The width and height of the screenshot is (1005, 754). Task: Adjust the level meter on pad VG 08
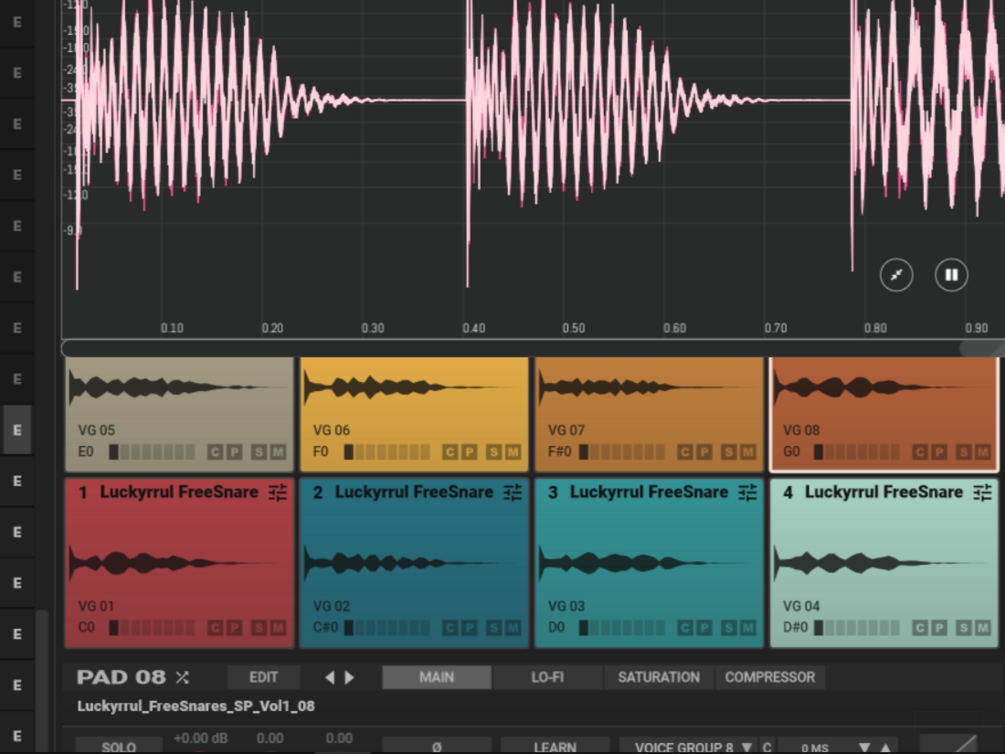pos(857,452)
